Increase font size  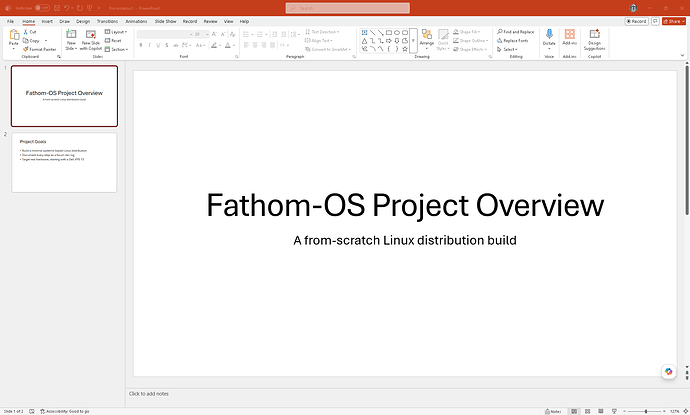(214, 34)
